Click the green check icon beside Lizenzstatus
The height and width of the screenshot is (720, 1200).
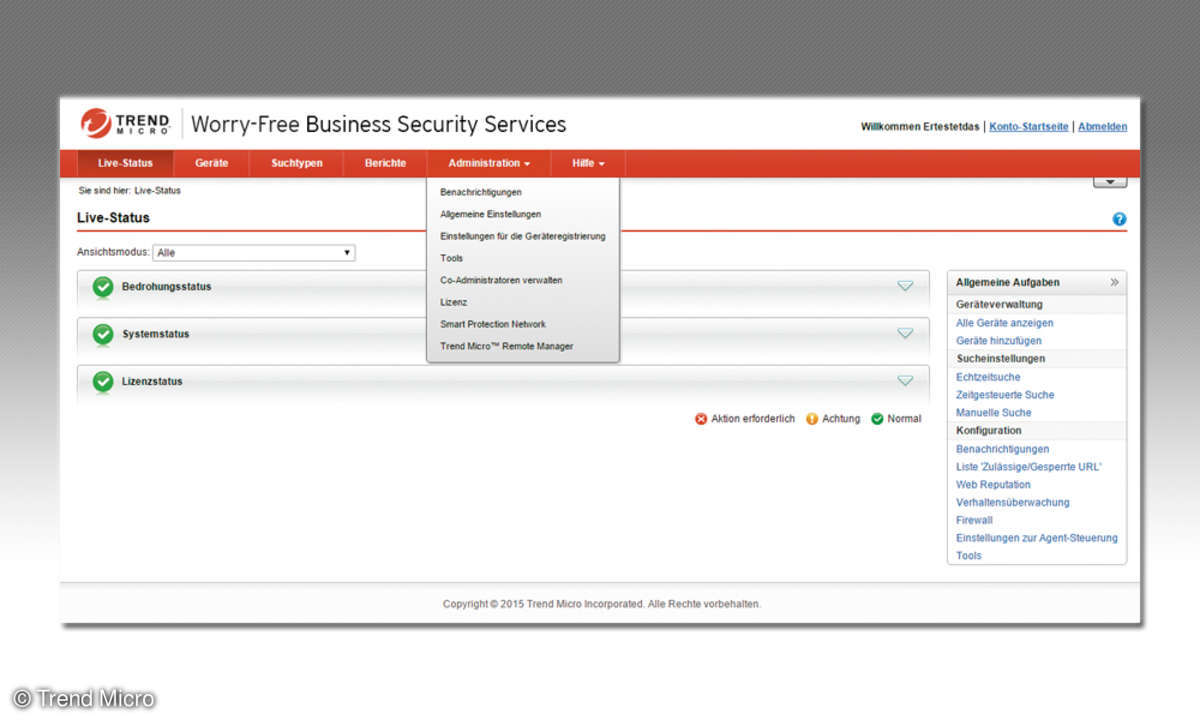point(102,381)
